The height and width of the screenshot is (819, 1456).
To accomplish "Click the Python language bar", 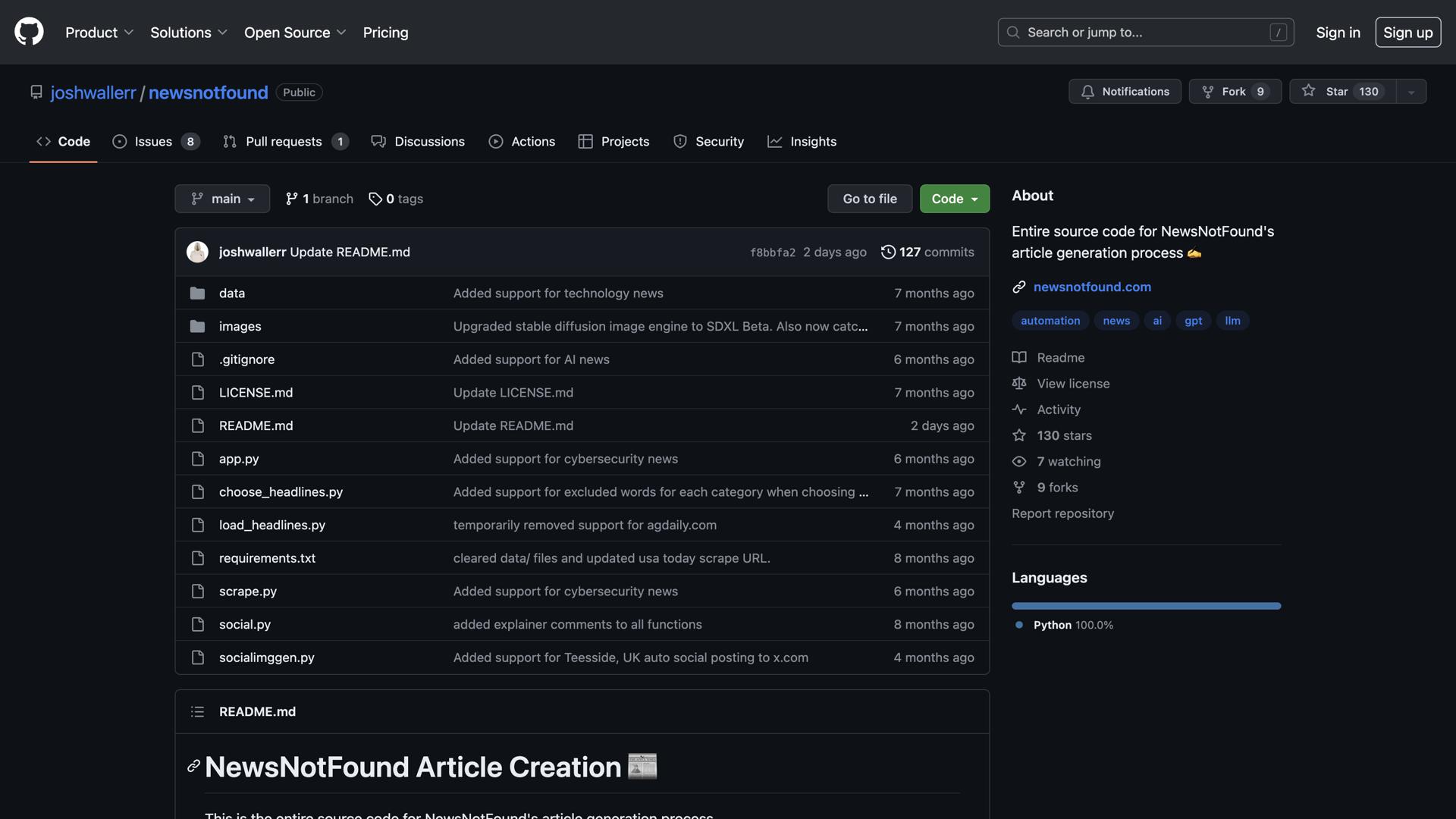I will pos(1146,606).
